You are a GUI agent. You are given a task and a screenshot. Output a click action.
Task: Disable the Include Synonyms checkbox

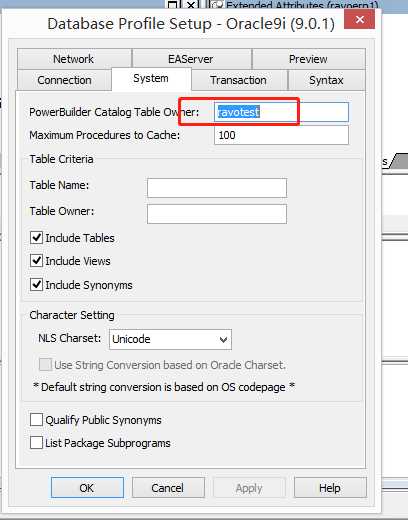(36, 285)
